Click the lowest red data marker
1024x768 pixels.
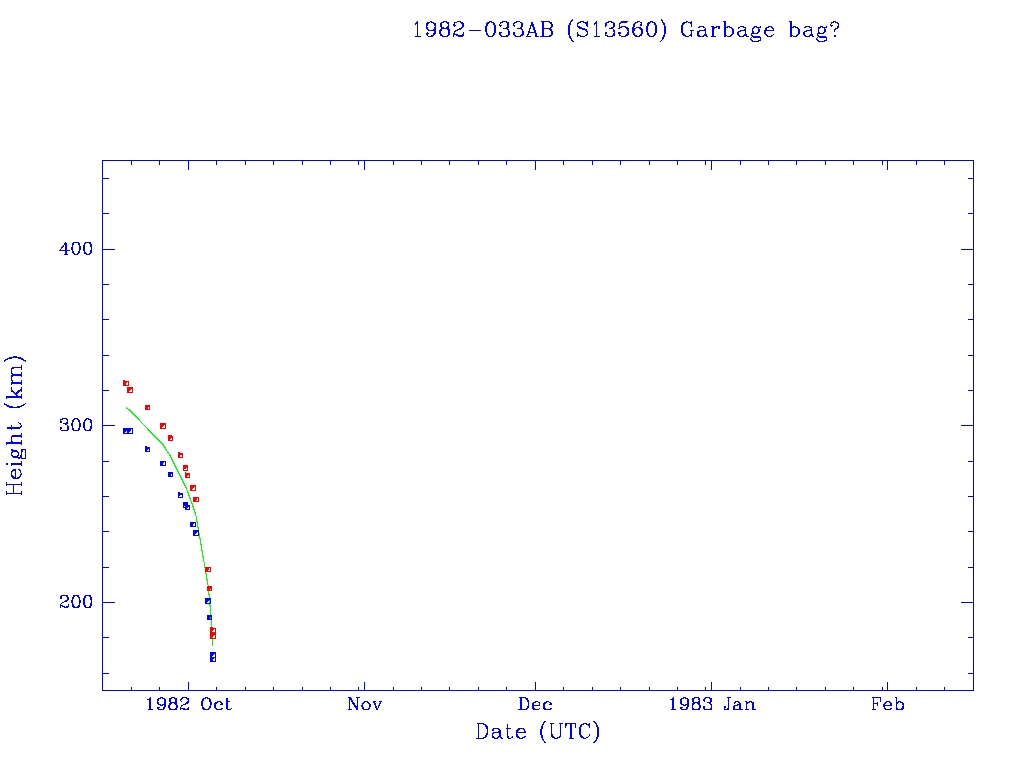[213, 635]
